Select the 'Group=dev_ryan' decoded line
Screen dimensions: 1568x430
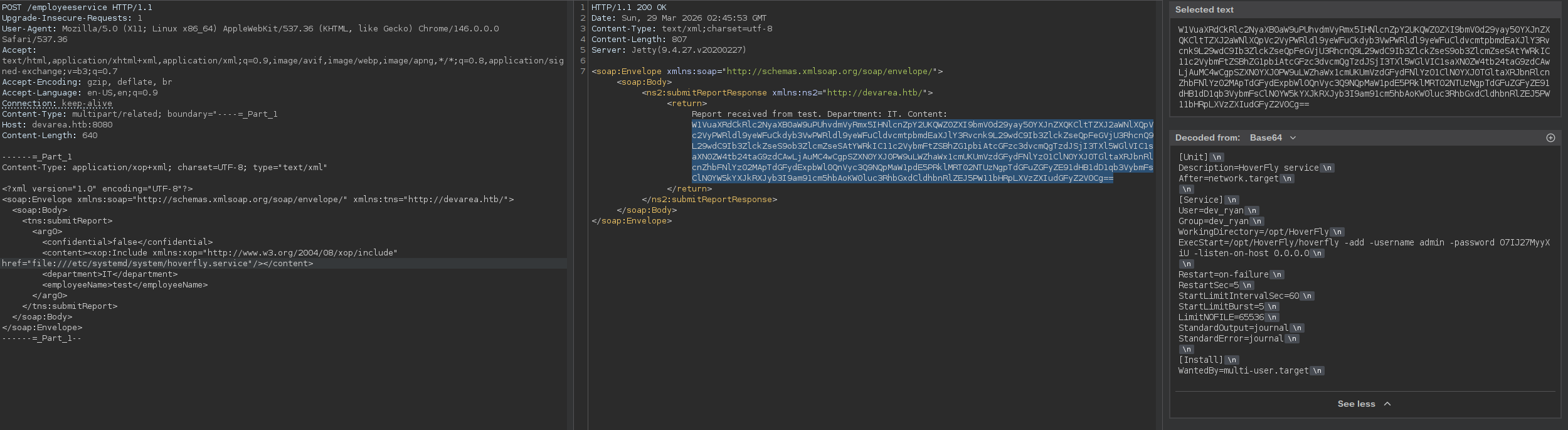click(1214, 222)
